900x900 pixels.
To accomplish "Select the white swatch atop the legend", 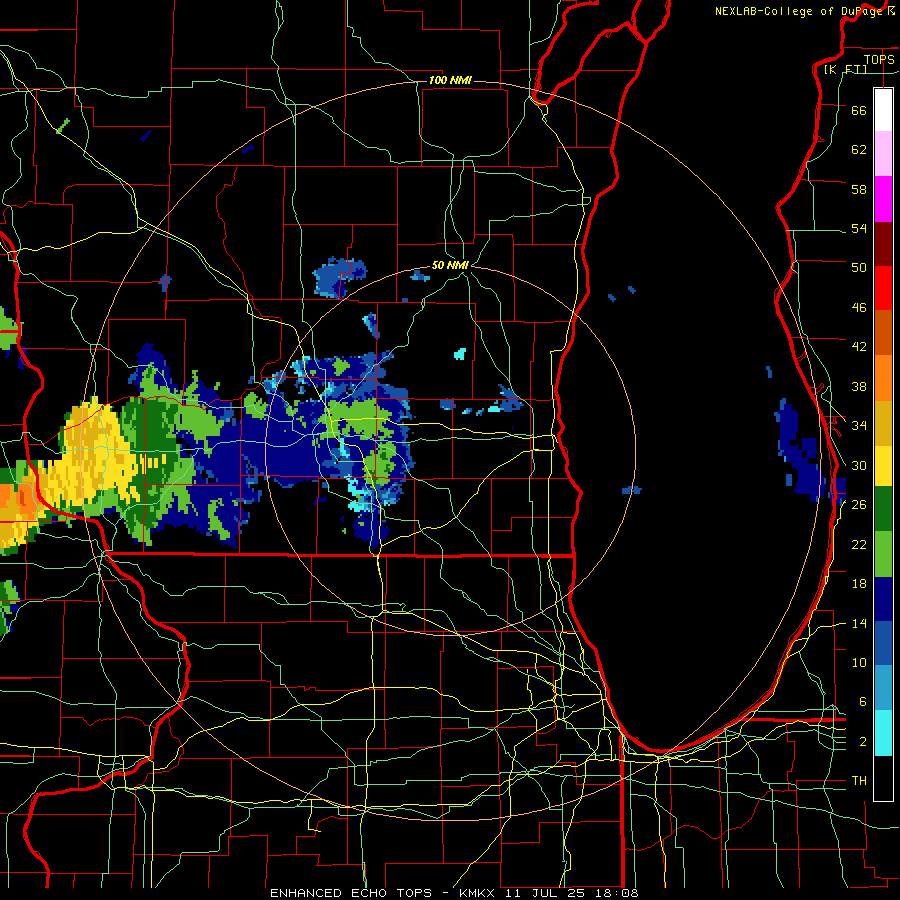I will coord(883,110).
